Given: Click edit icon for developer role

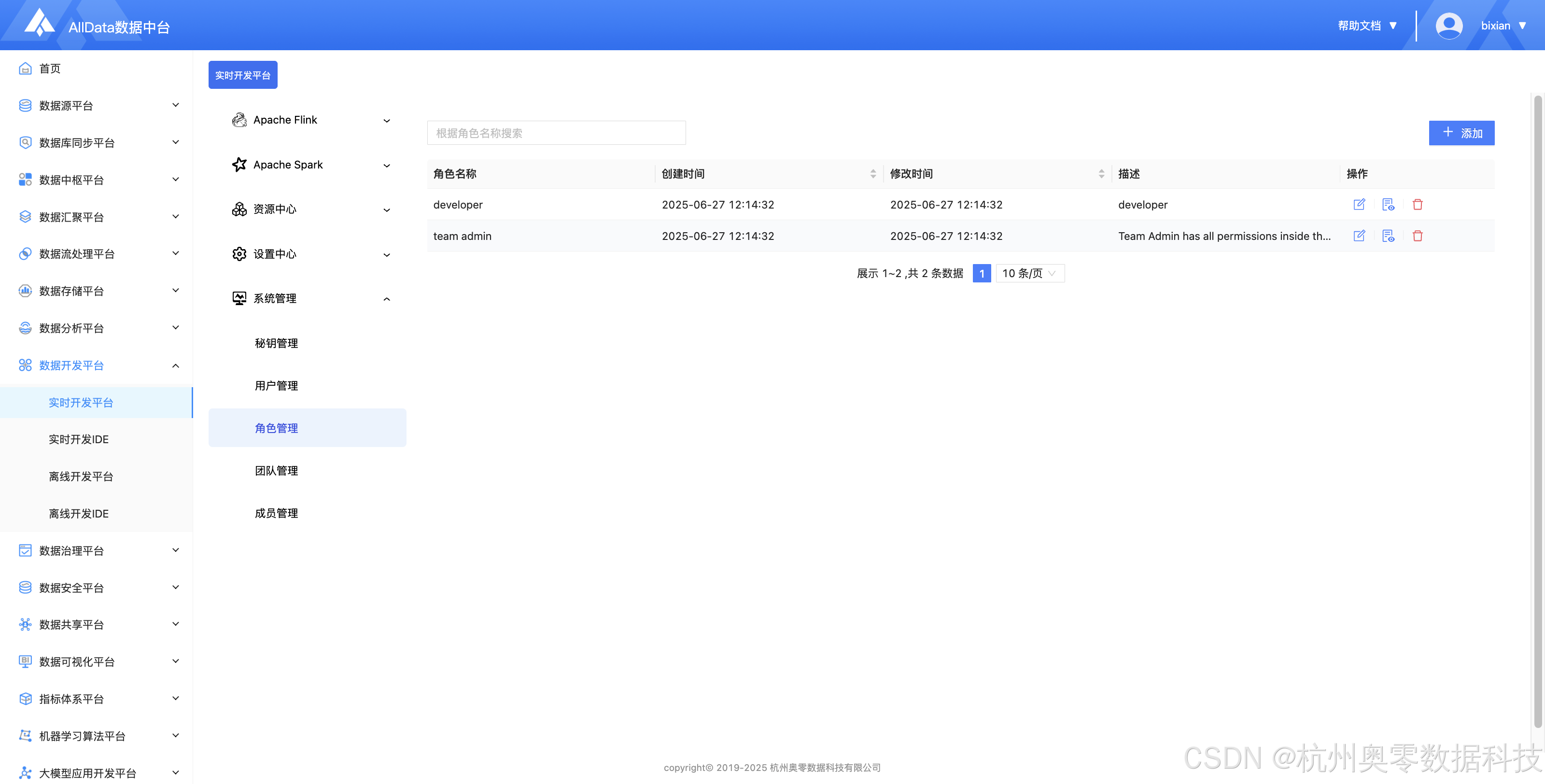Looking at the screenshot, I should [1359, 205].
